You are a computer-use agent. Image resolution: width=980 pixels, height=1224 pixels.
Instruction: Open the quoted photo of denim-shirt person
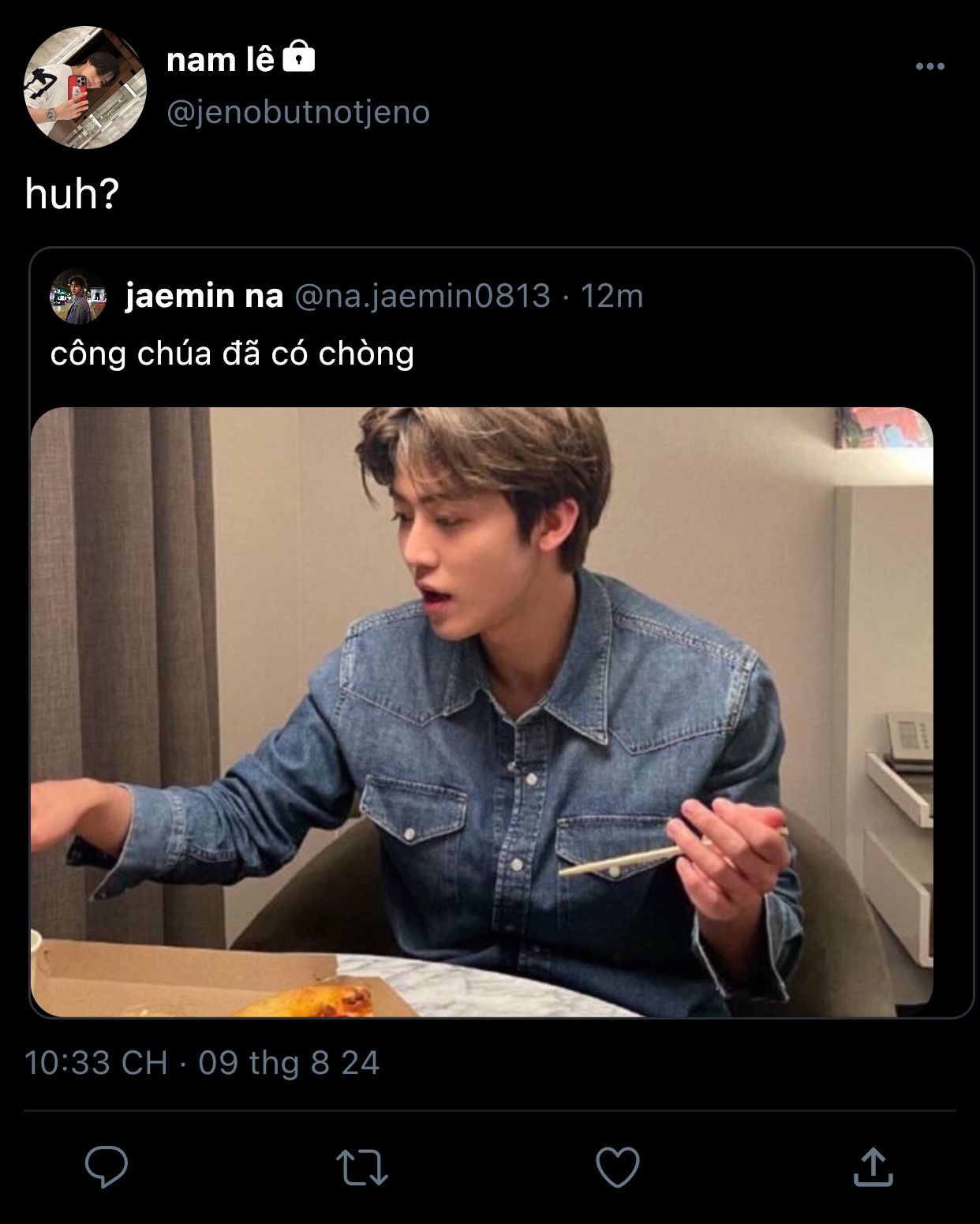(482, 712)
